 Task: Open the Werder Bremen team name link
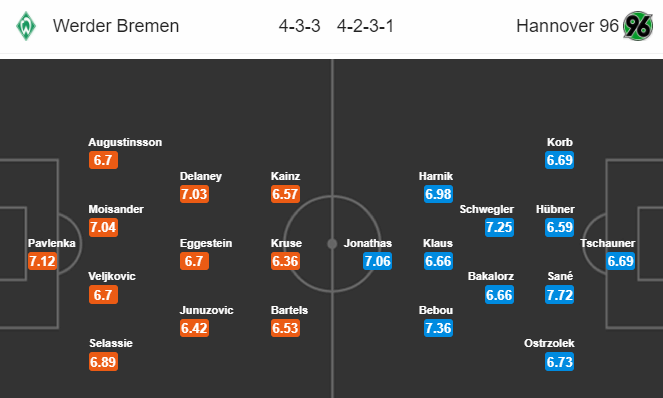click(x=116, y=26)
